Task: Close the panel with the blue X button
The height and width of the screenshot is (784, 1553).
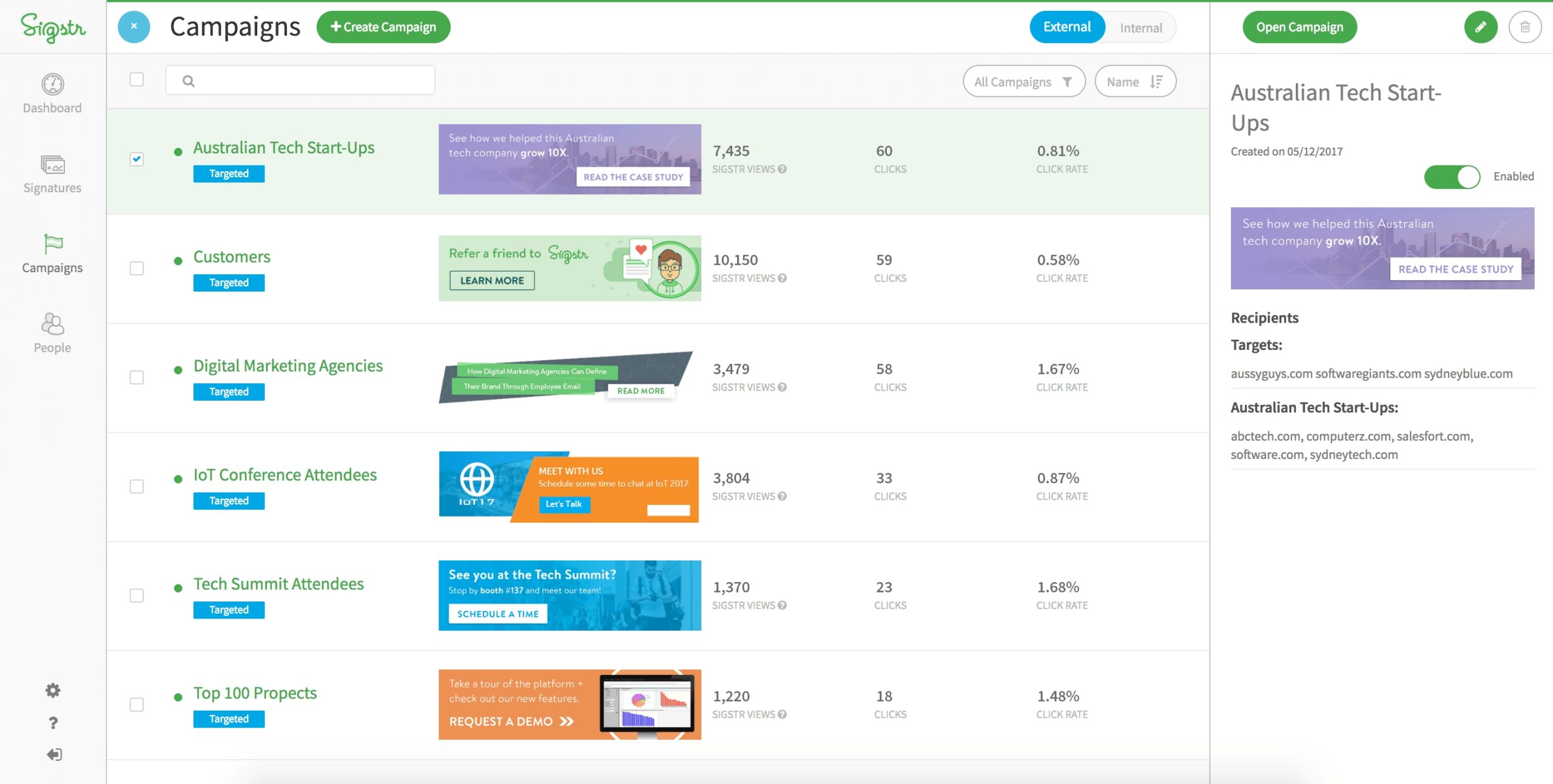Action: pyautogui.click(x=133, y=27)
